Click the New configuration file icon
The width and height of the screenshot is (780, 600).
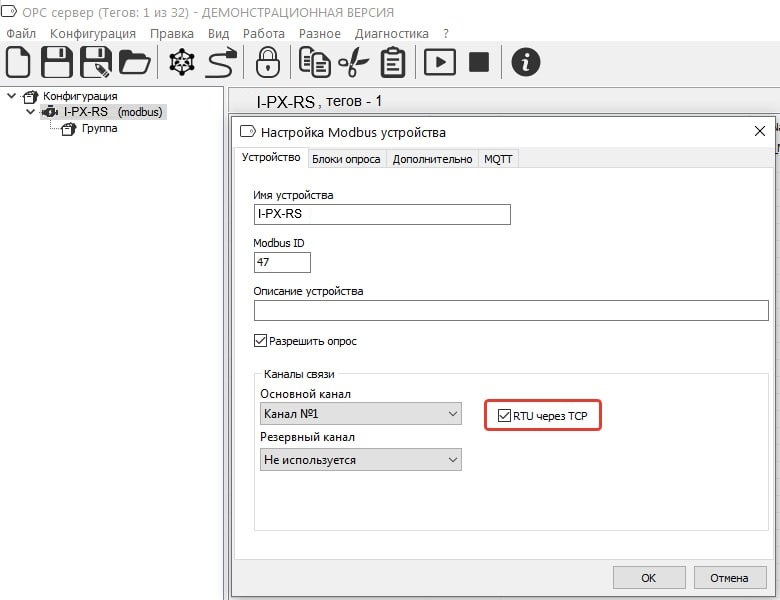(19, 62)
